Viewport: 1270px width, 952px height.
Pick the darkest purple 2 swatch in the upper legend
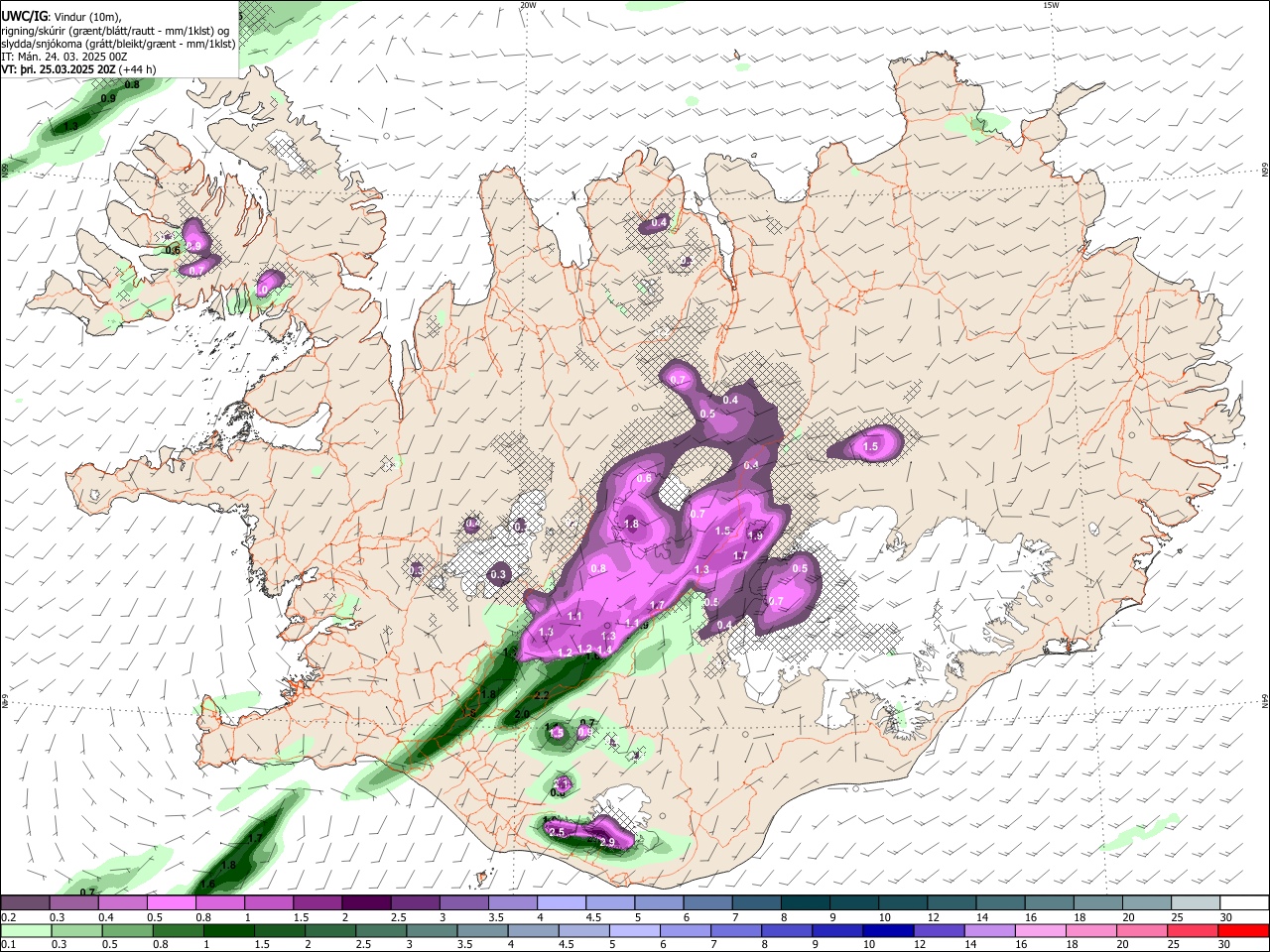[x=366, y=903]
